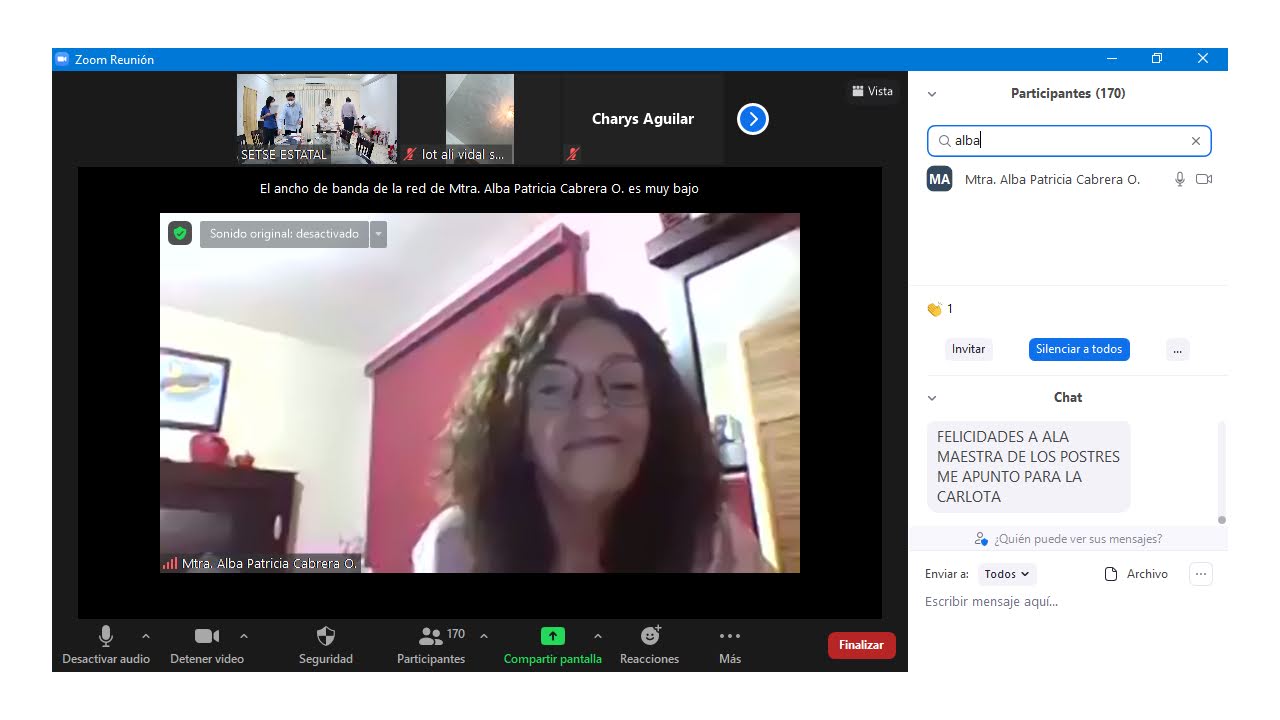Viewport: 1280px width, 720px height.
Task: Click the Invitar button
Action: point(968,349)
